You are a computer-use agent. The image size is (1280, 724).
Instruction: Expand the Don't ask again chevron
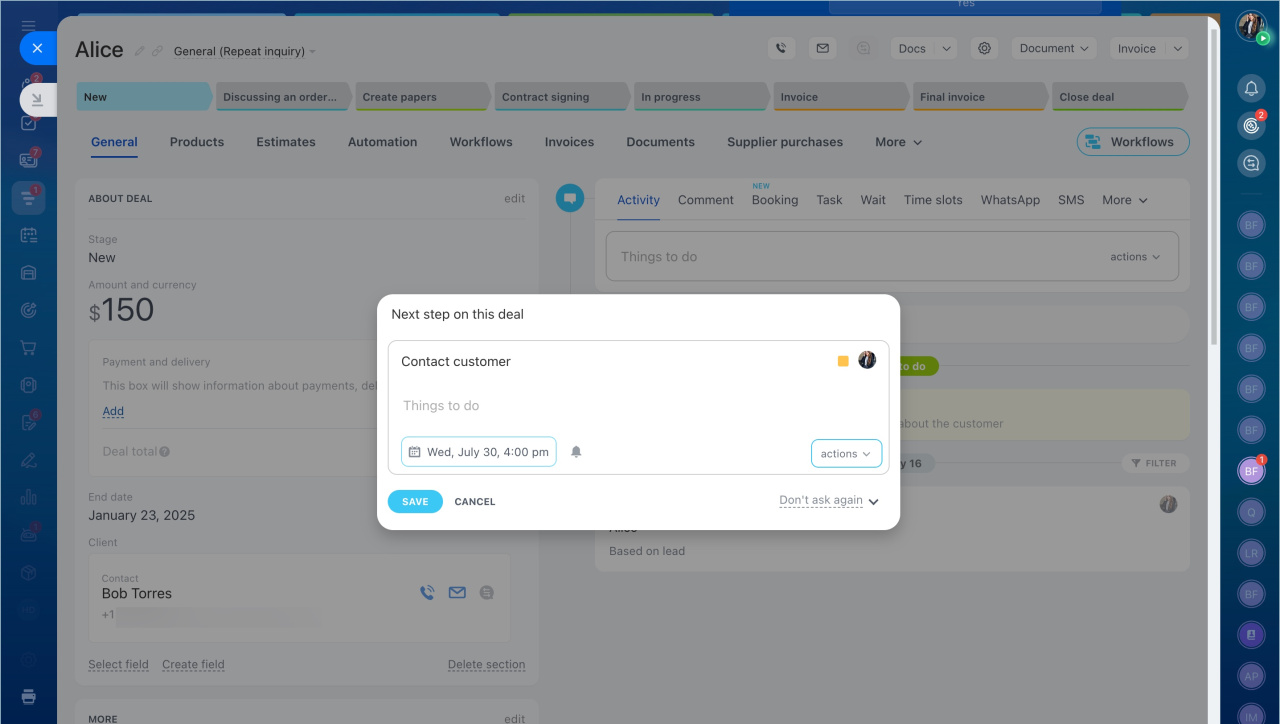873,502
